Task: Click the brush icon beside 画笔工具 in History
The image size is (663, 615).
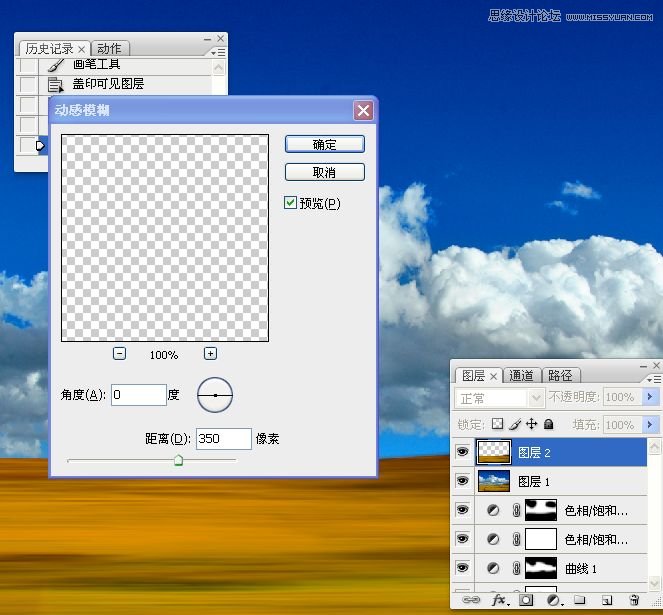Action: (55, 65)
